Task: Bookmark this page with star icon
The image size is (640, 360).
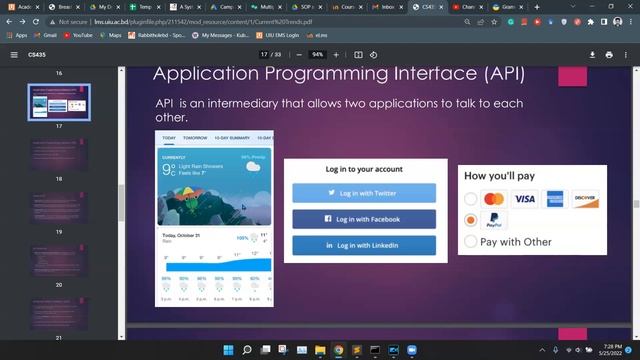Action: pyautogui.click(x=494, y=22)
